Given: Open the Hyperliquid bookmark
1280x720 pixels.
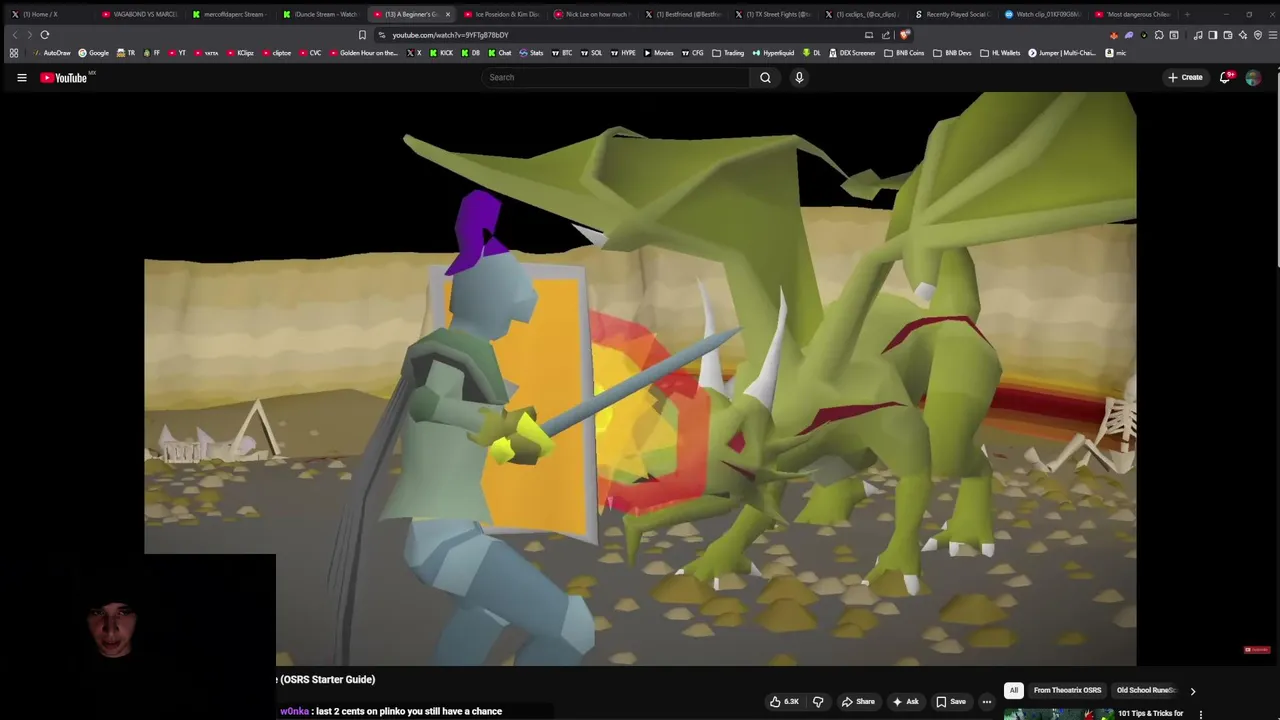Looking at the screenshot, I should 774,53.
